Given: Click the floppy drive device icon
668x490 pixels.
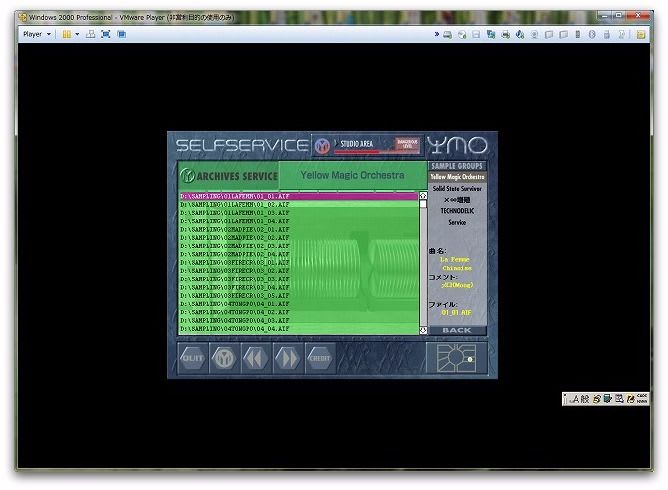Looking at the screenshot, I should click(476, 35).
